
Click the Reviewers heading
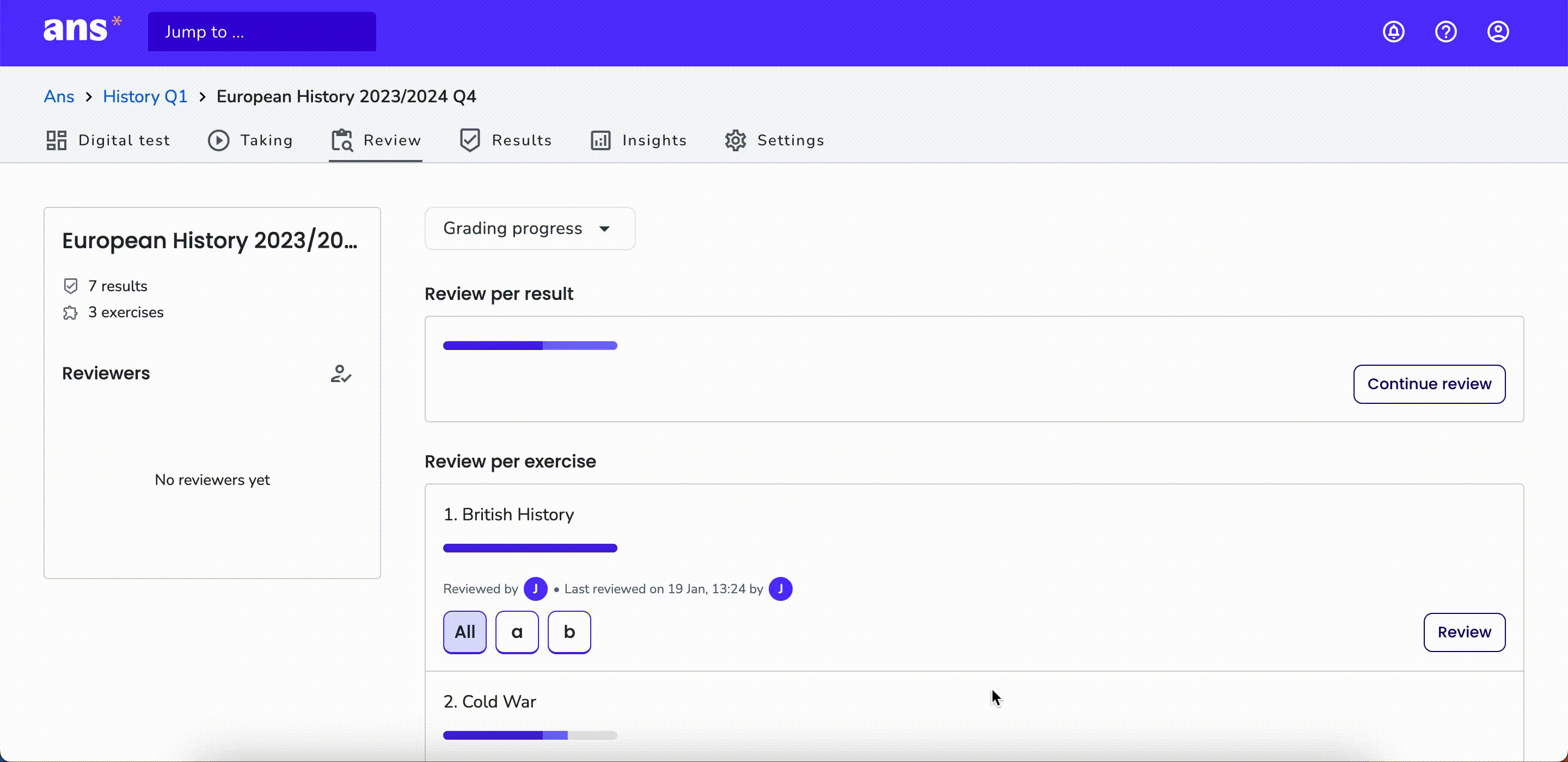pyautogui.click(x=106, y=373)
